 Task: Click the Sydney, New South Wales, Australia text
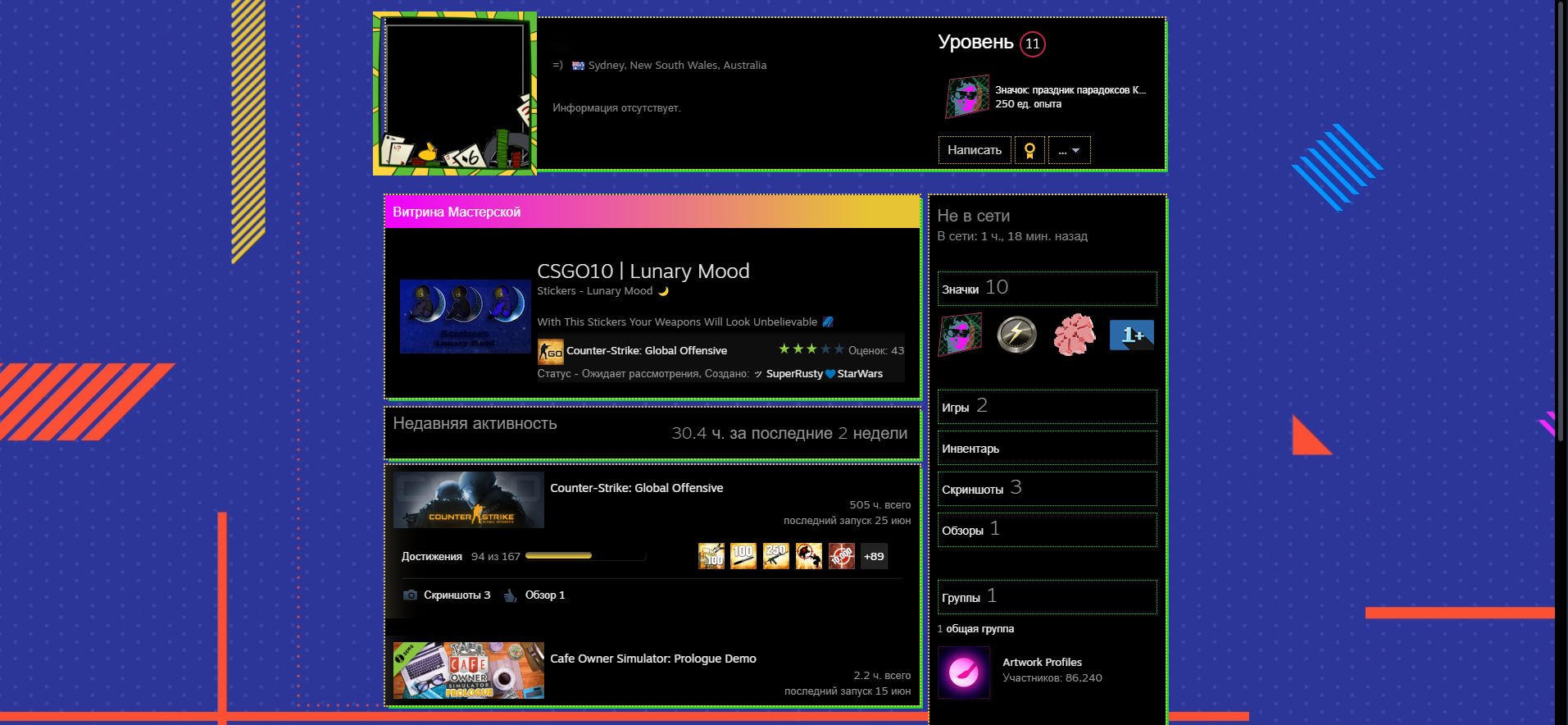[677, 66]
